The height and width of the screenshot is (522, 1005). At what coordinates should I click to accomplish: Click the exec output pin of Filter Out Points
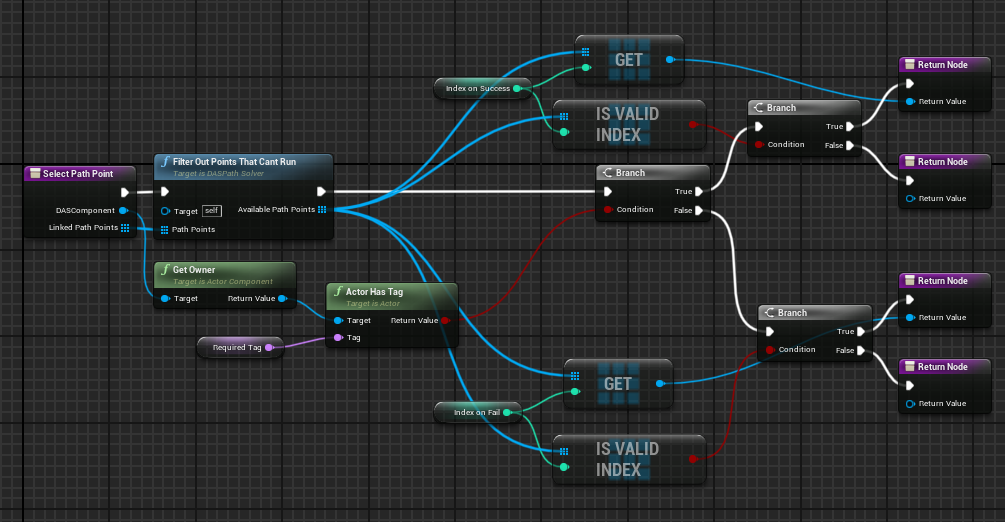point(322,192)
